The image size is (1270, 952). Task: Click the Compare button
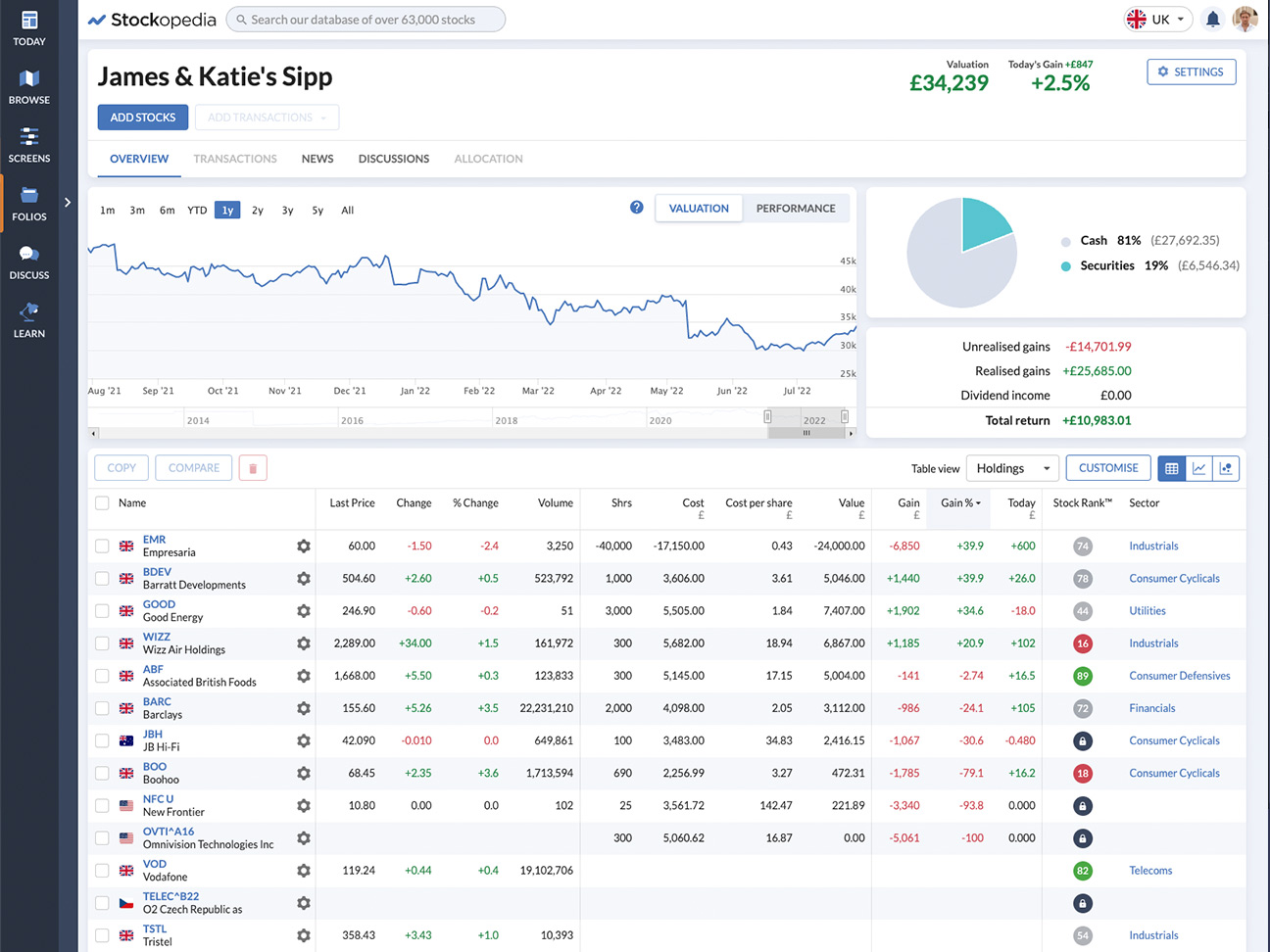click(194, 468)
